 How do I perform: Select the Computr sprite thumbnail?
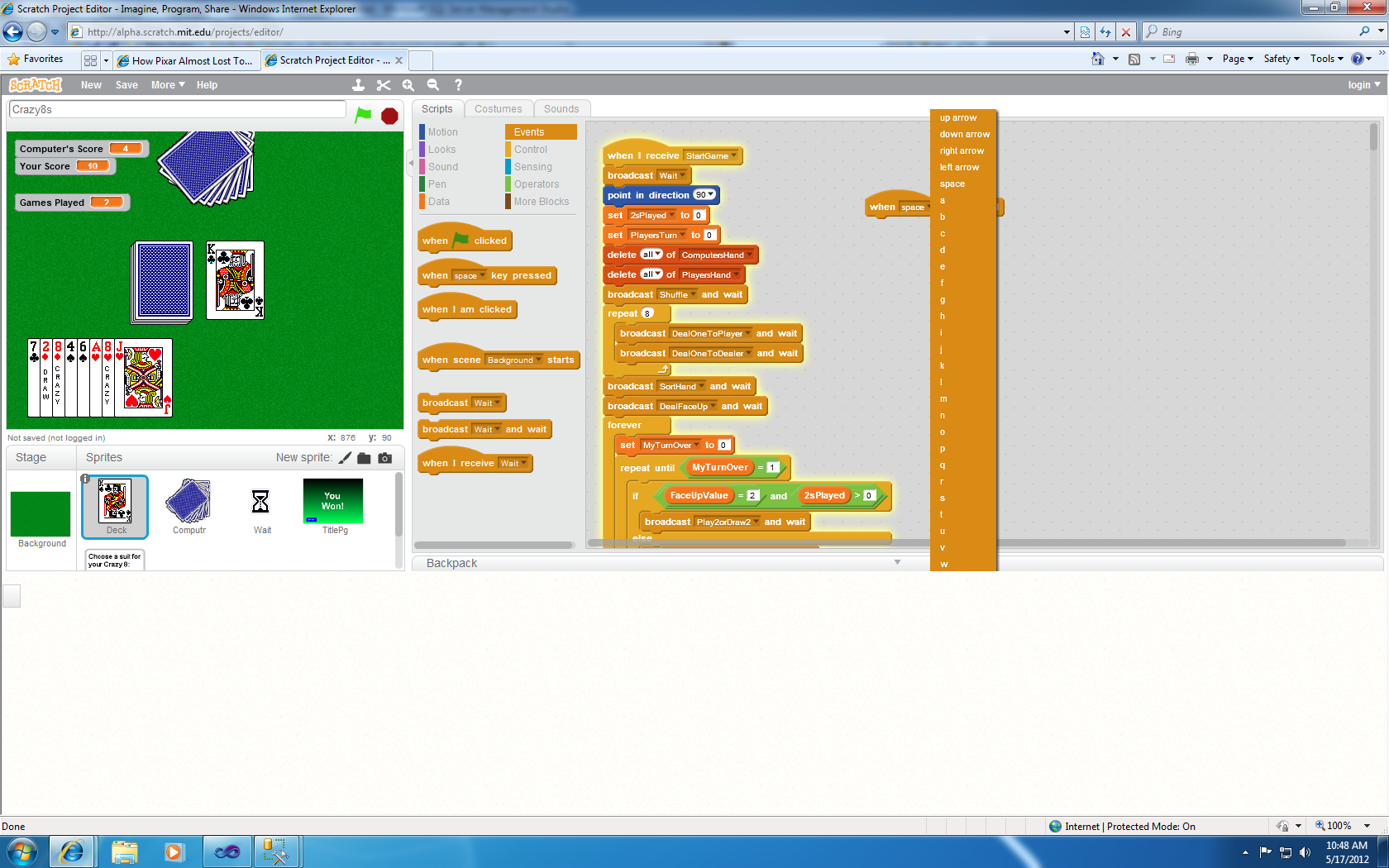pos(189,506)
